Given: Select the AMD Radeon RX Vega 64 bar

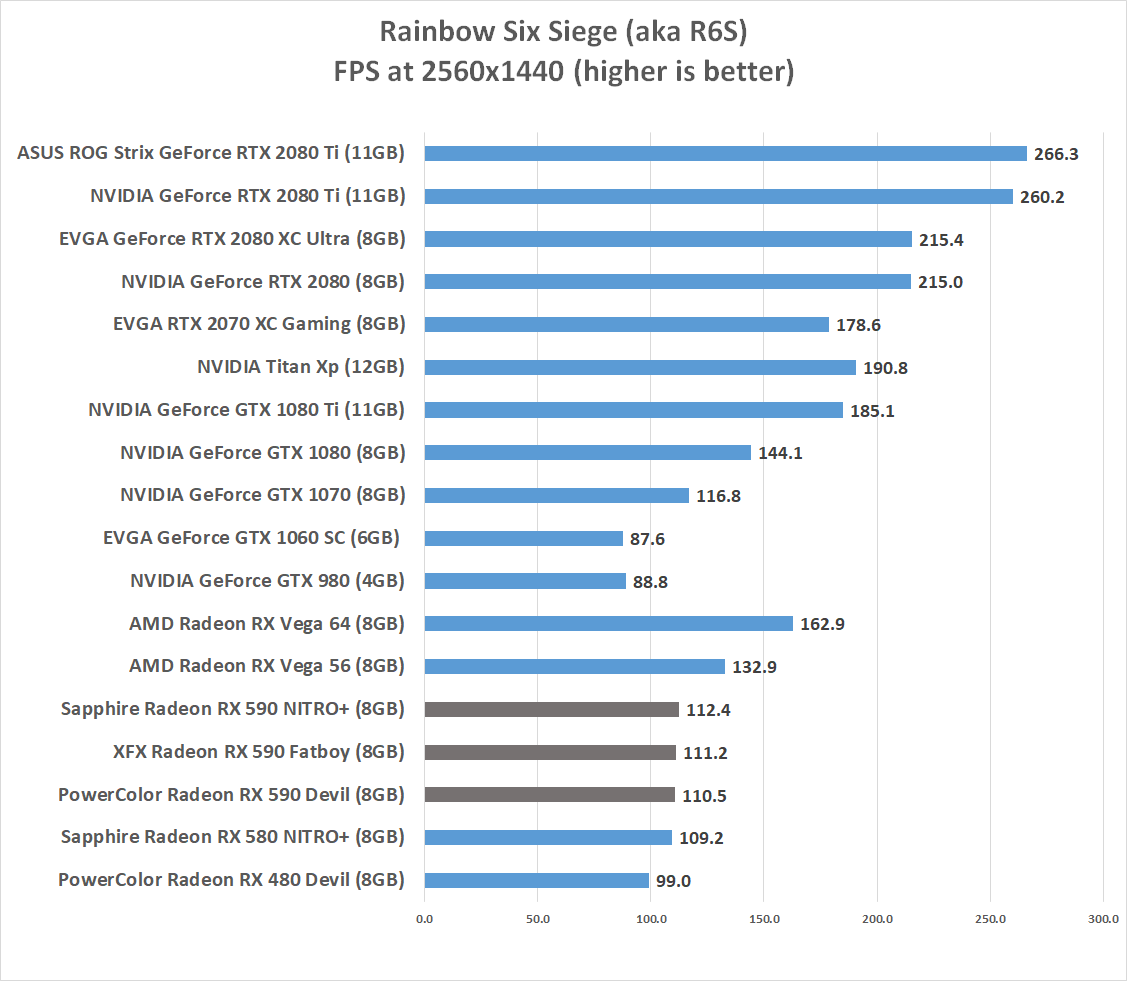Looking at the screenshot, I should click(609, 624).
